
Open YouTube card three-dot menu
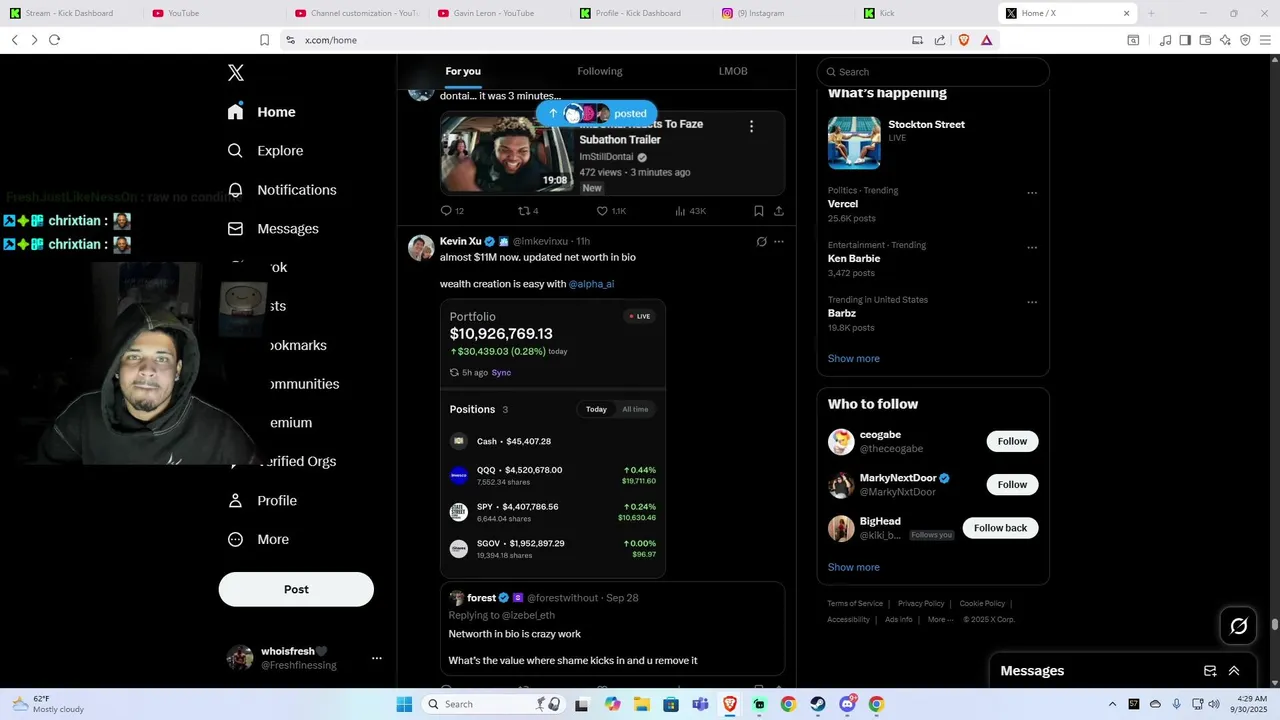click(751, 126)
